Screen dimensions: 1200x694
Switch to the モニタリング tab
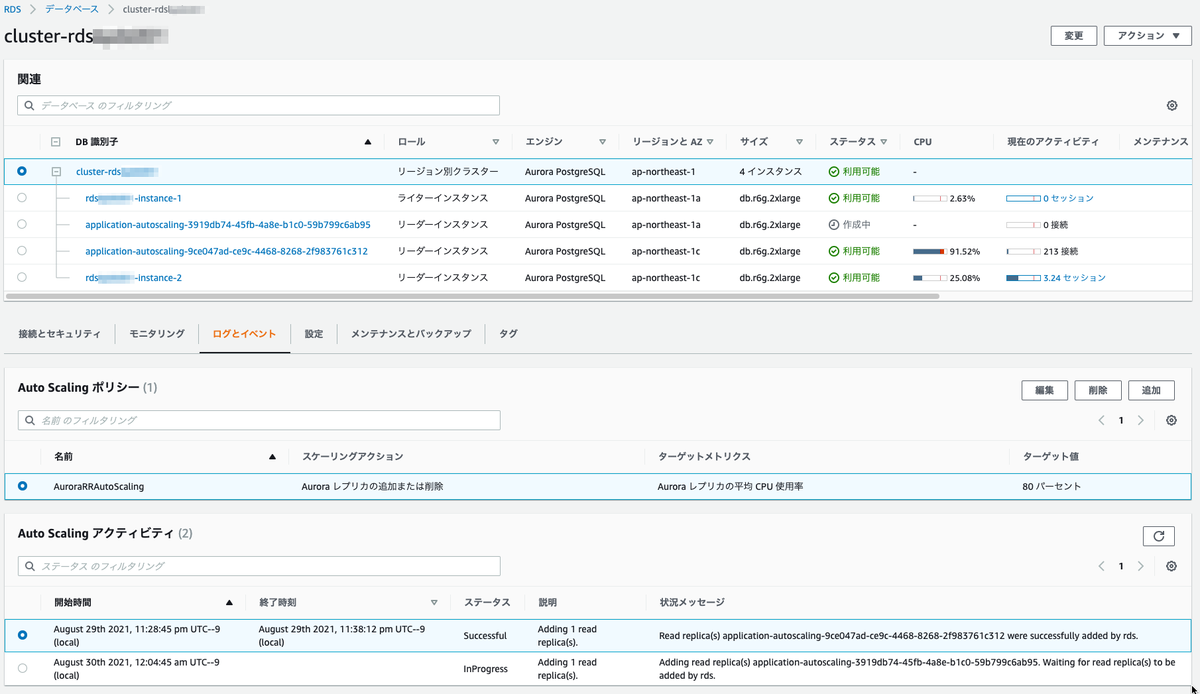tap(155, 334)
